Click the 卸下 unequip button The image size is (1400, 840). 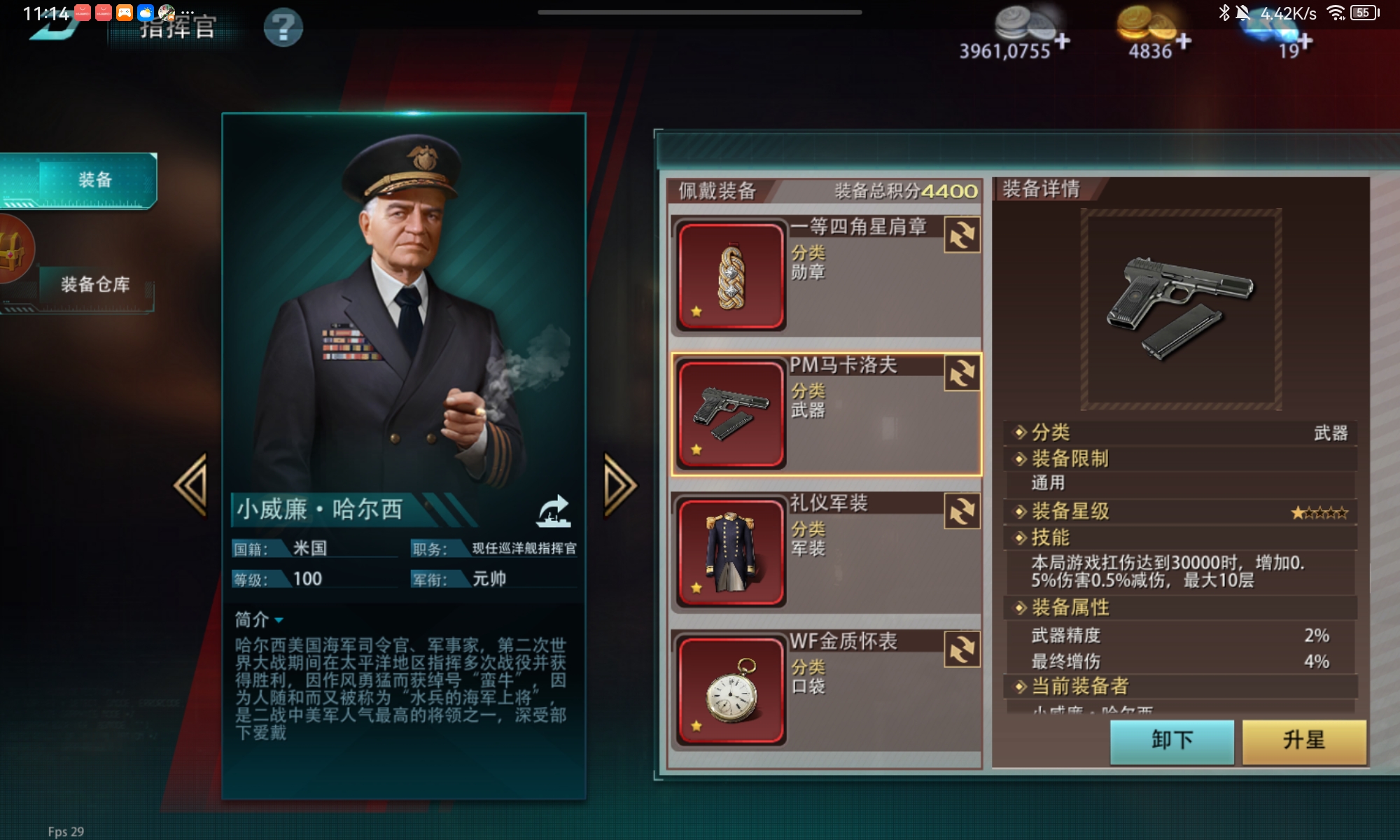1172,741
